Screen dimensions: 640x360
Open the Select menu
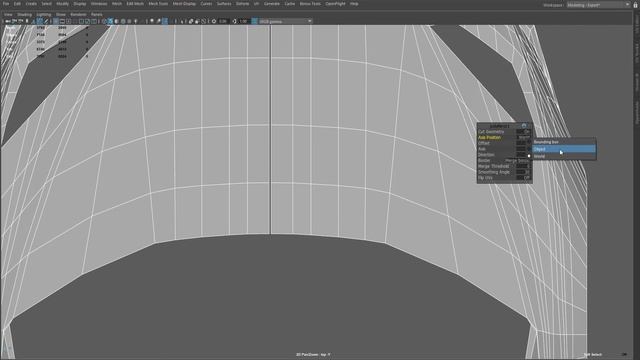coord(47,4)
